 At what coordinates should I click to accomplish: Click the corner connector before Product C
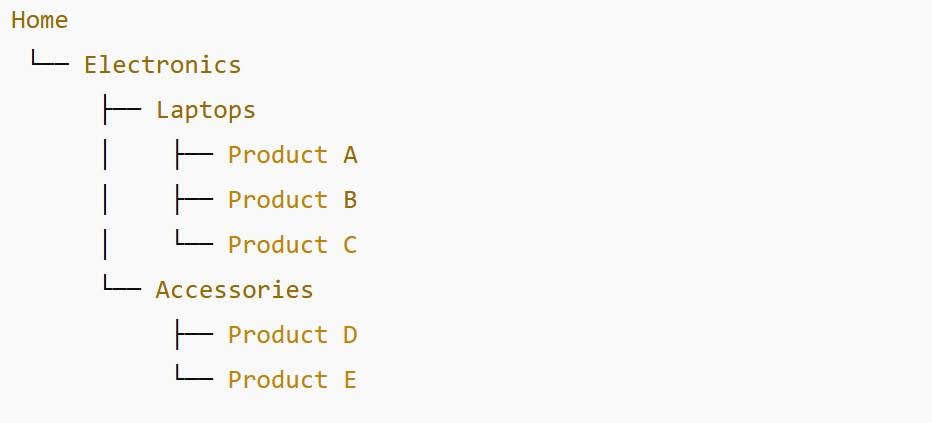(x=192, y=243)
